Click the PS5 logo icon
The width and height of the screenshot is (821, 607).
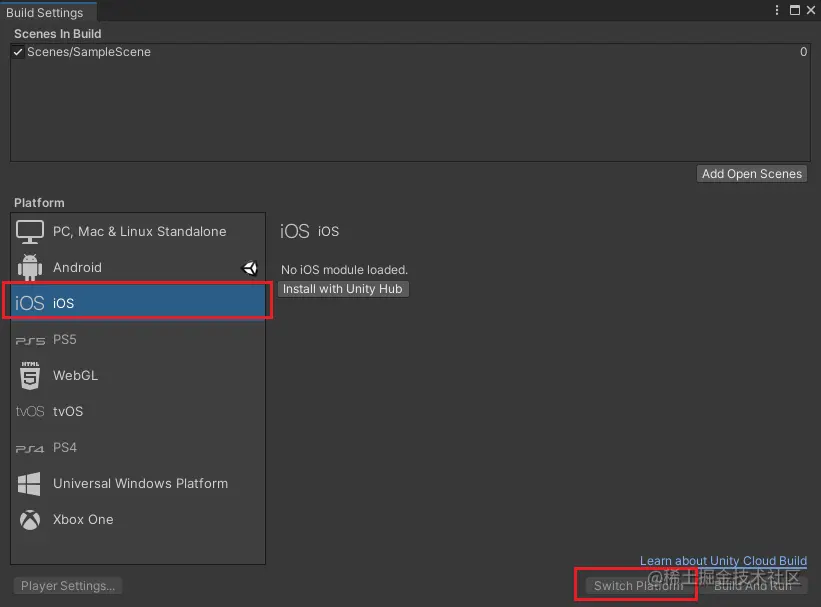coord(30,340)
